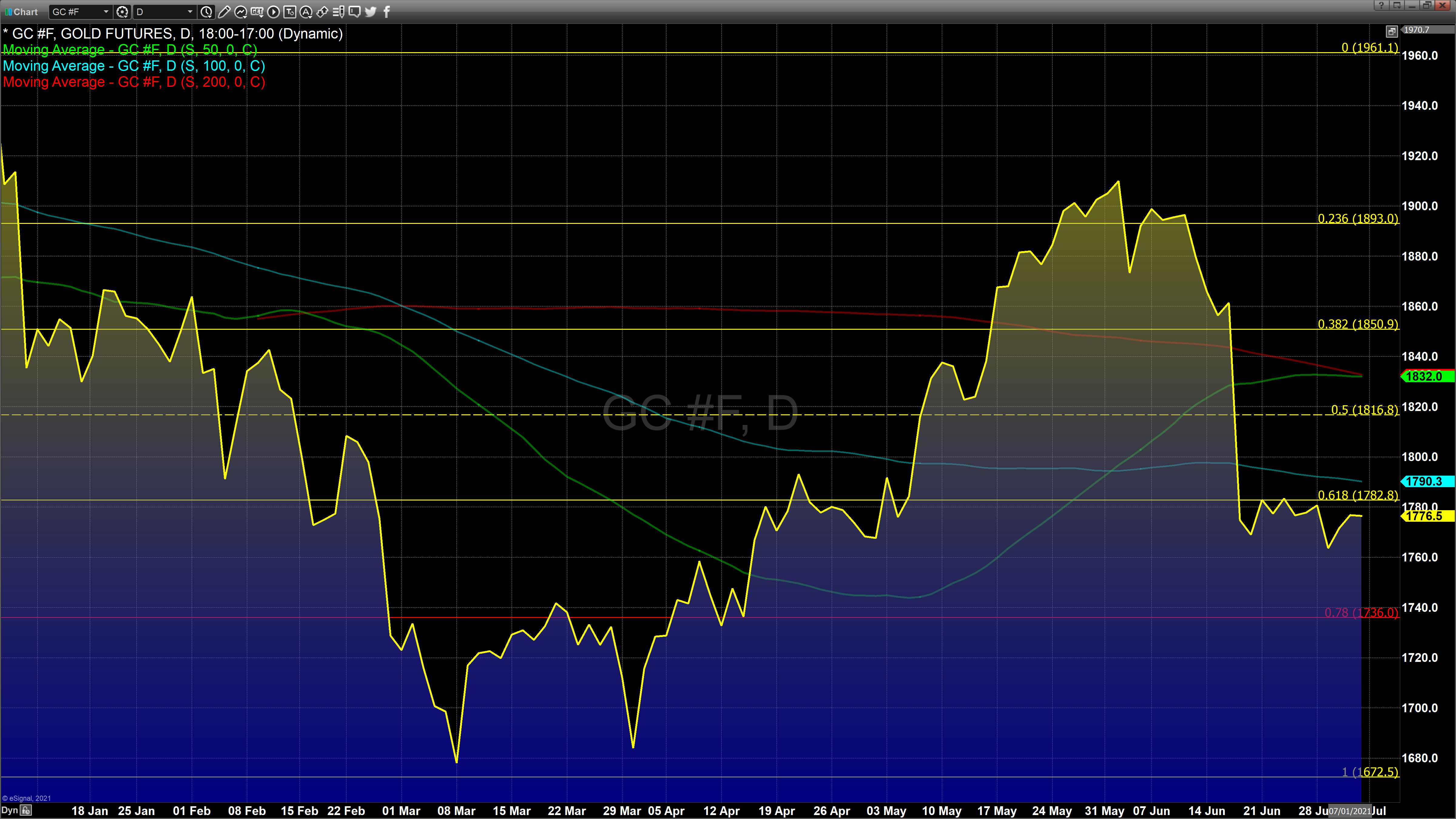Click the speech bubble comment icon

[x=354, y=12]
